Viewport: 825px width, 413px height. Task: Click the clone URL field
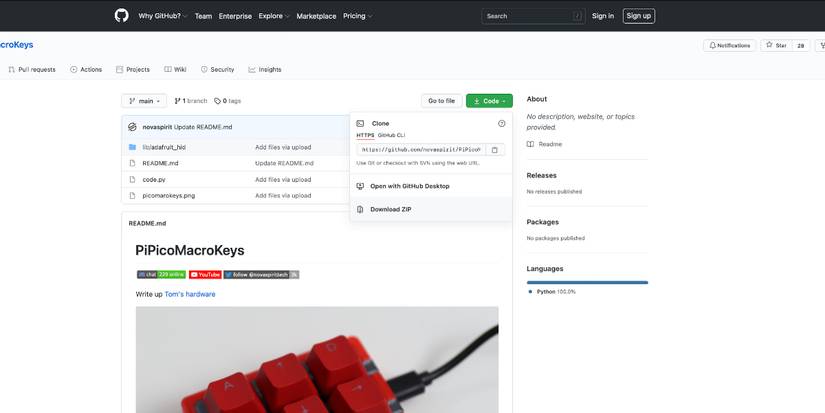tap(420, 150)
